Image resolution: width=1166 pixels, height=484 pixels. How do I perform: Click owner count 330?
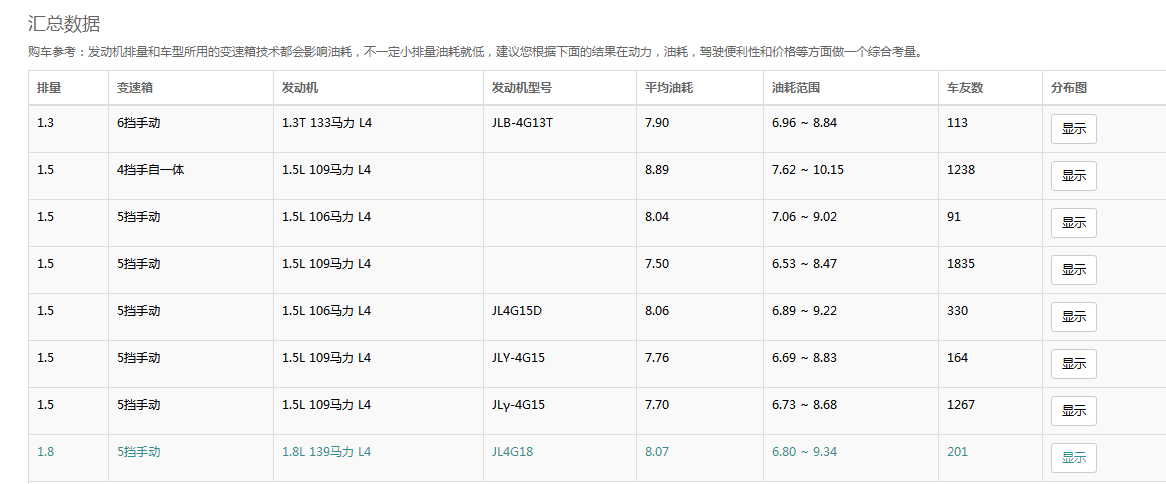pos(957,311)
